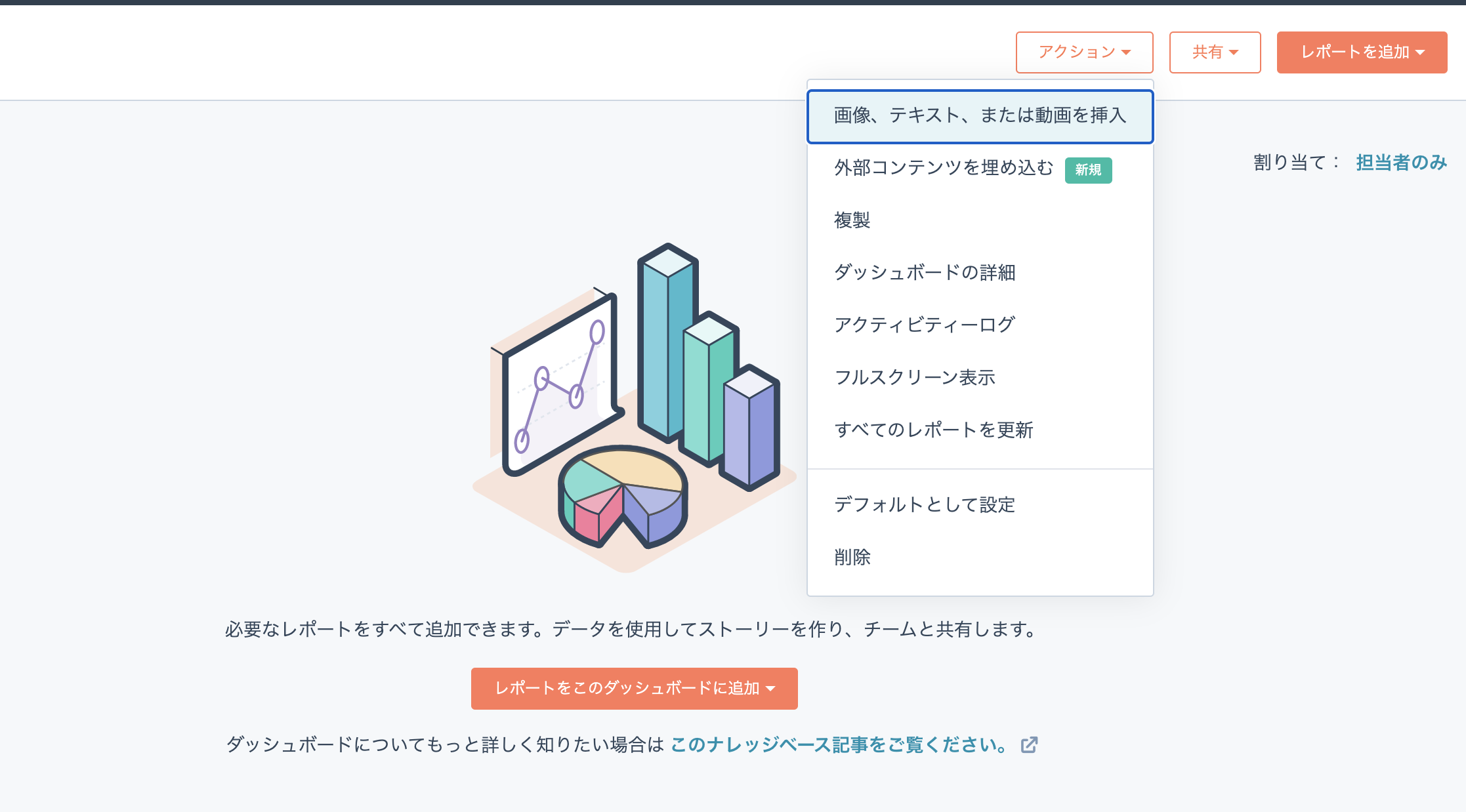Click the dashboard charts illustration
This screenshot has height=812, width=1466.
tap(633, 407)
